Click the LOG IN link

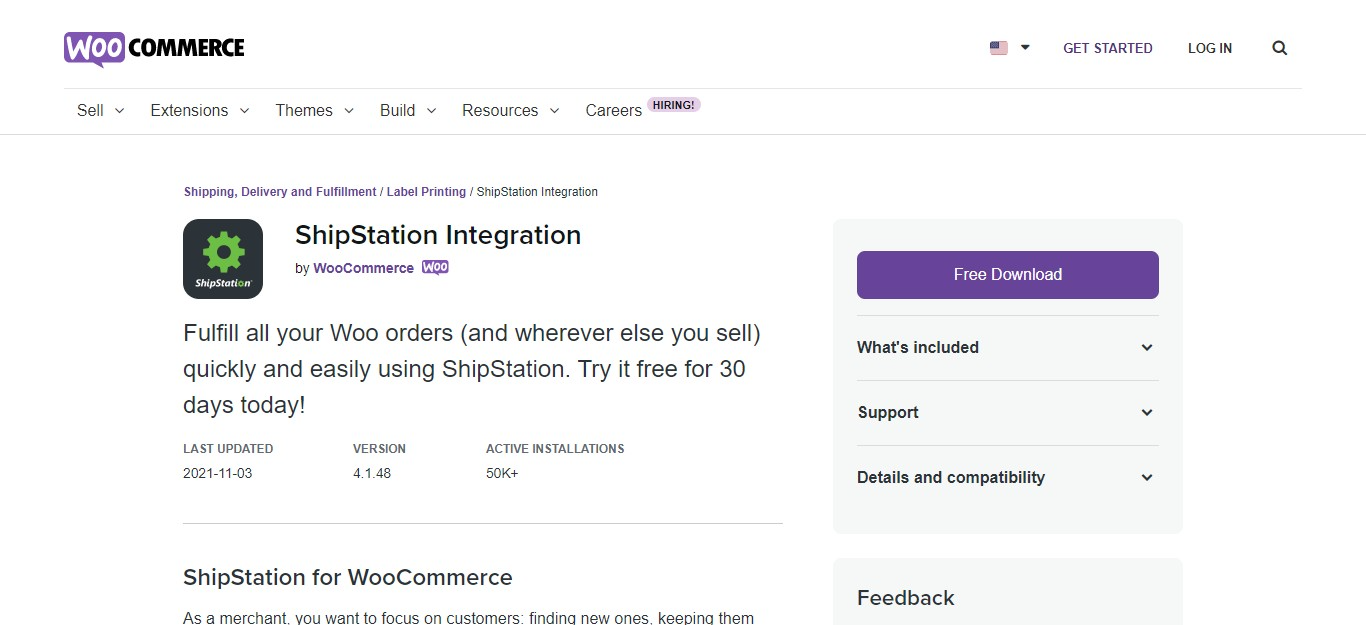tap(1210, 48)
